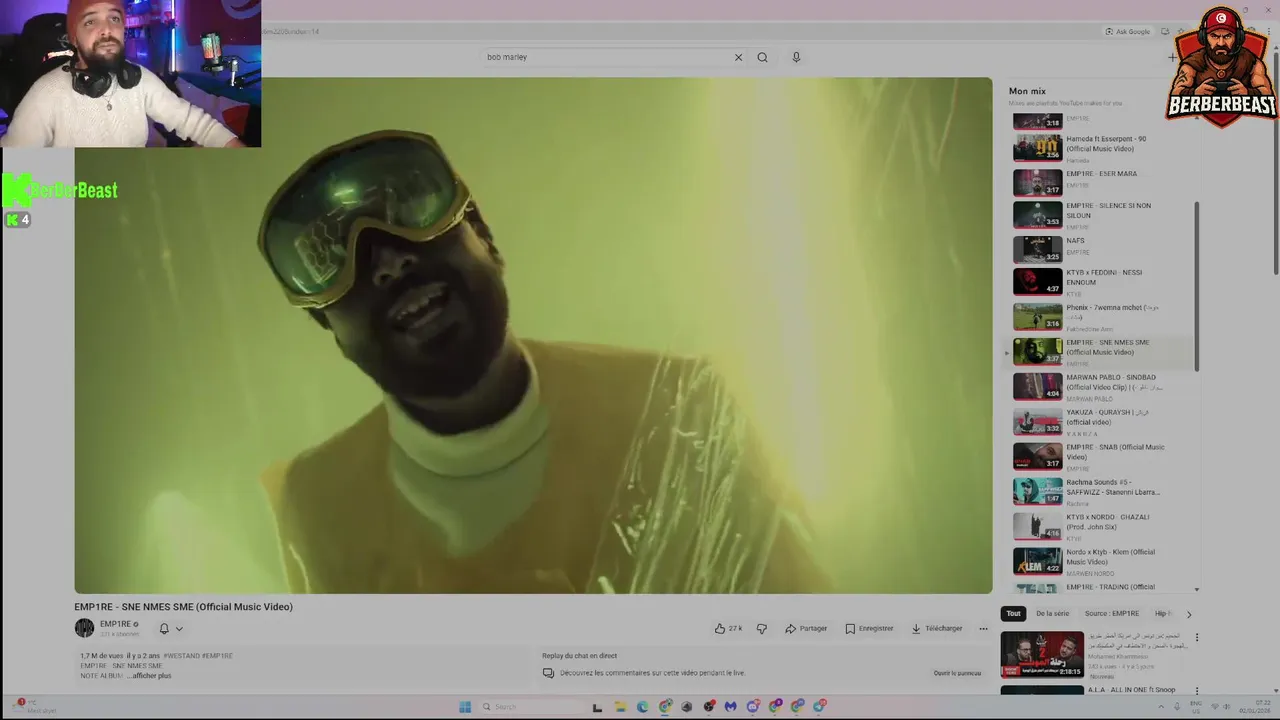The height and width of the screenshot is (720, 1280).
Task: Click the volume speaker icon in tray
Action: pos(1227,707)
